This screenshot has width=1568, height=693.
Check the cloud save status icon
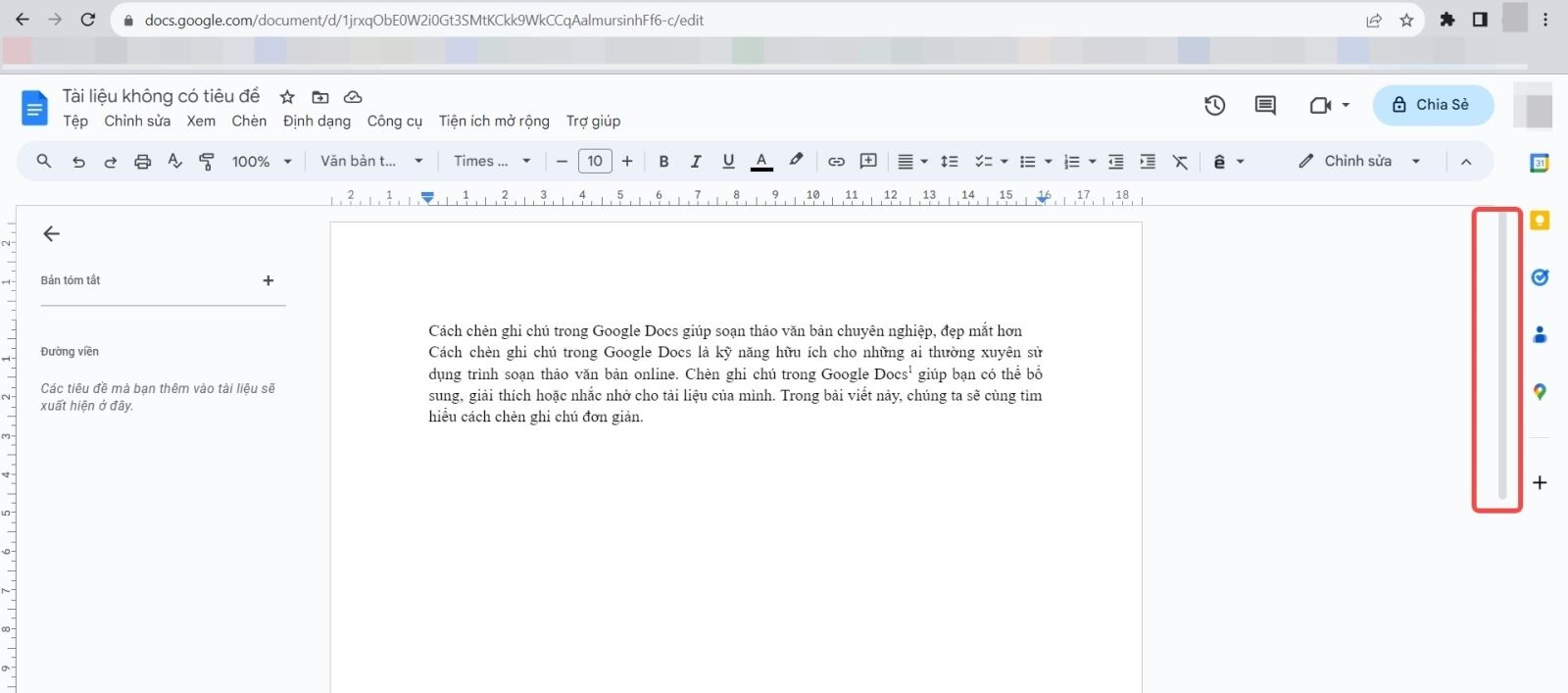tap(353, 97)
